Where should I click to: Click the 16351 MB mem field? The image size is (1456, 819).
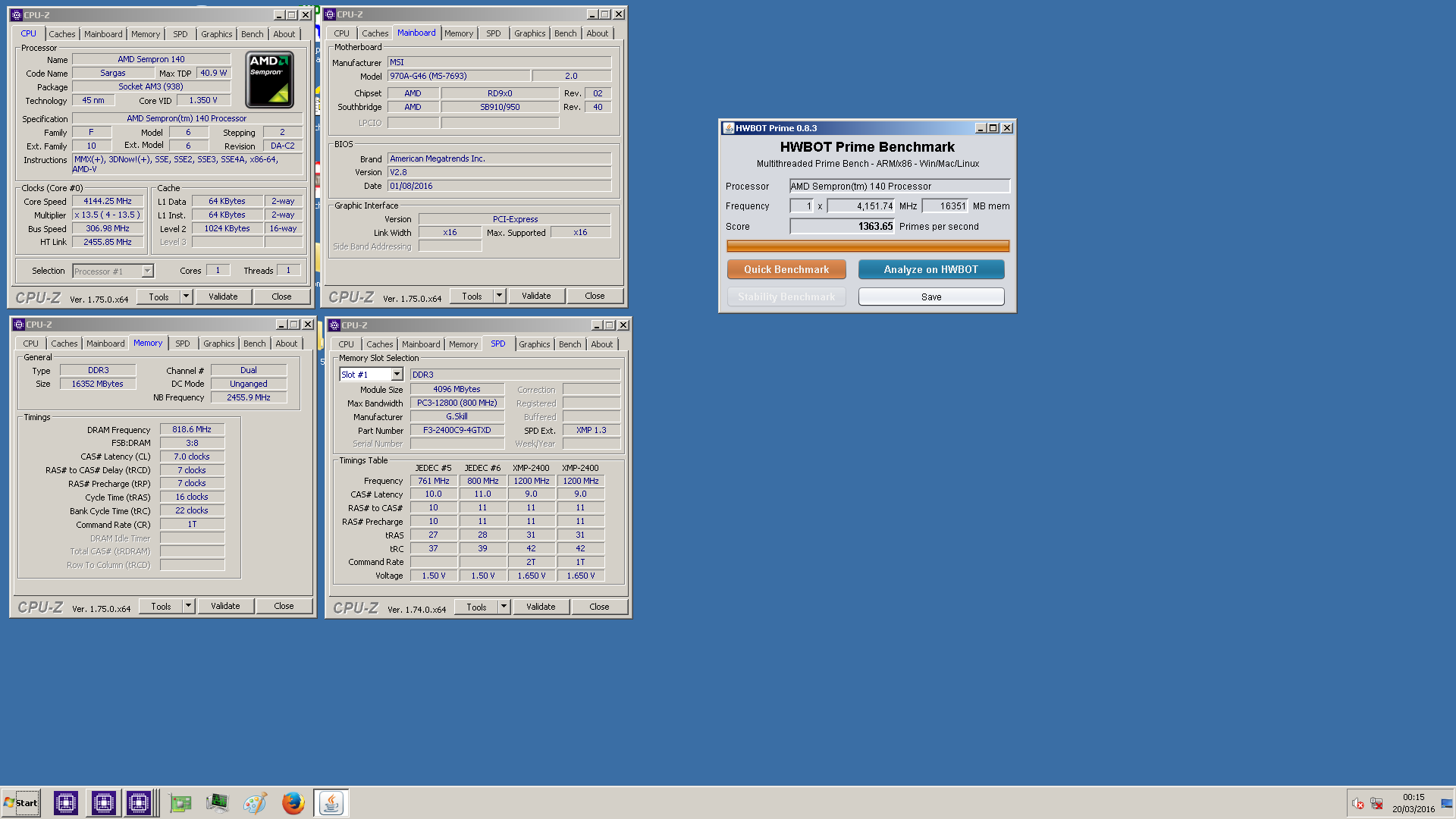[x=945, y=206]
